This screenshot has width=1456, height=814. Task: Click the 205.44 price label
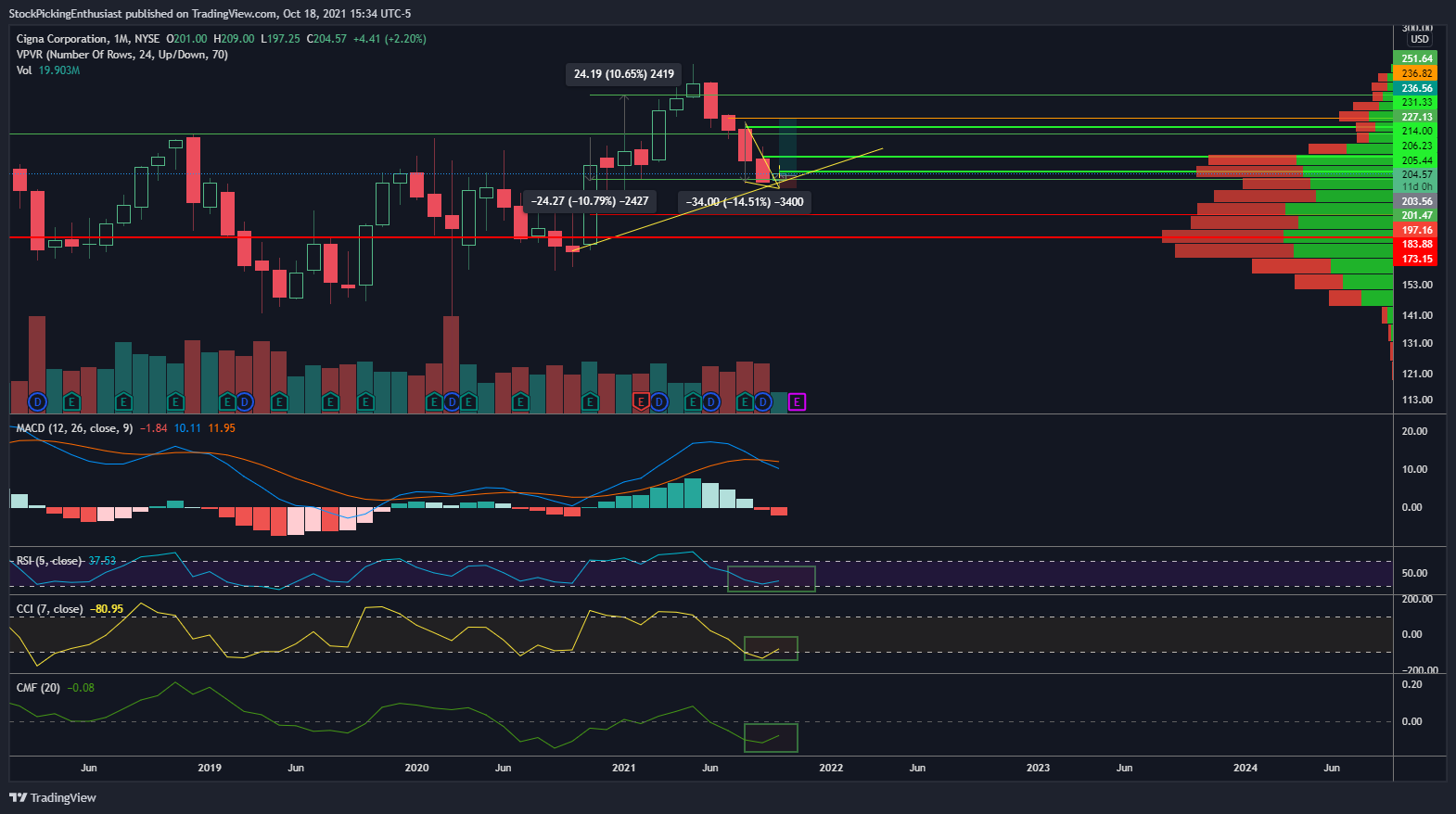click(x=1415, y=160)
